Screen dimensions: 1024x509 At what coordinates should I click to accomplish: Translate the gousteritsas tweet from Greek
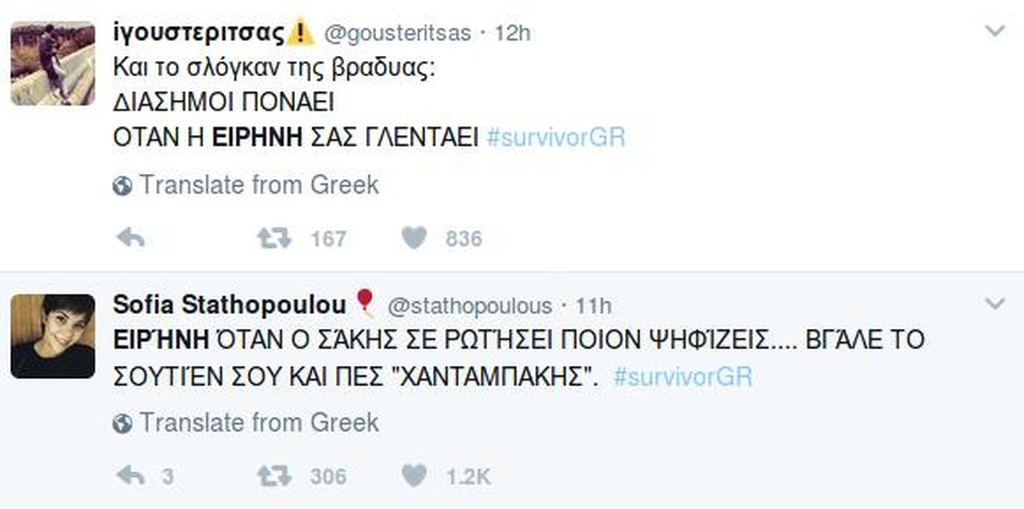pos(259,185)
